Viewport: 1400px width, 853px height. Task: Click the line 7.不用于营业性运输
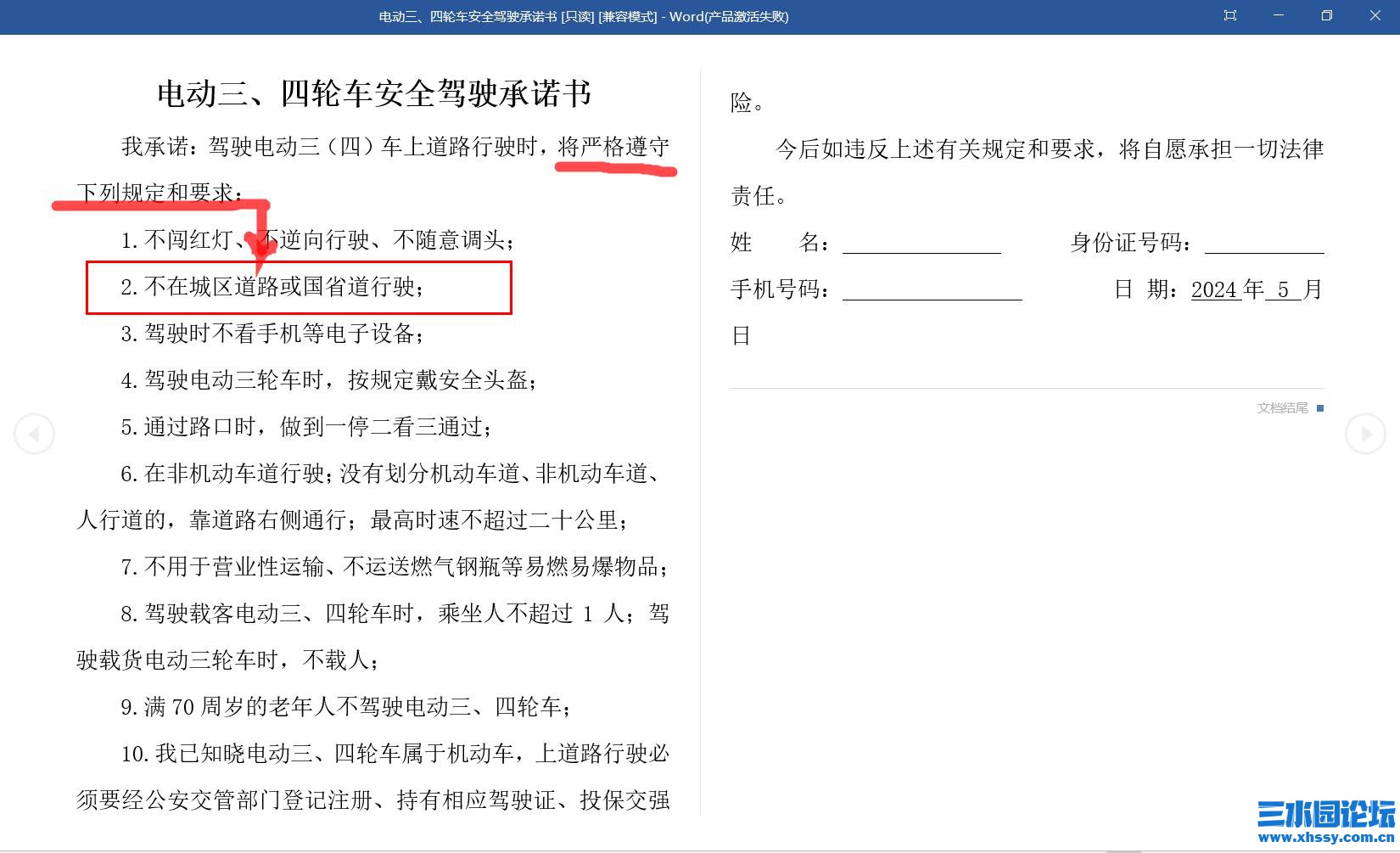point(395,567)
